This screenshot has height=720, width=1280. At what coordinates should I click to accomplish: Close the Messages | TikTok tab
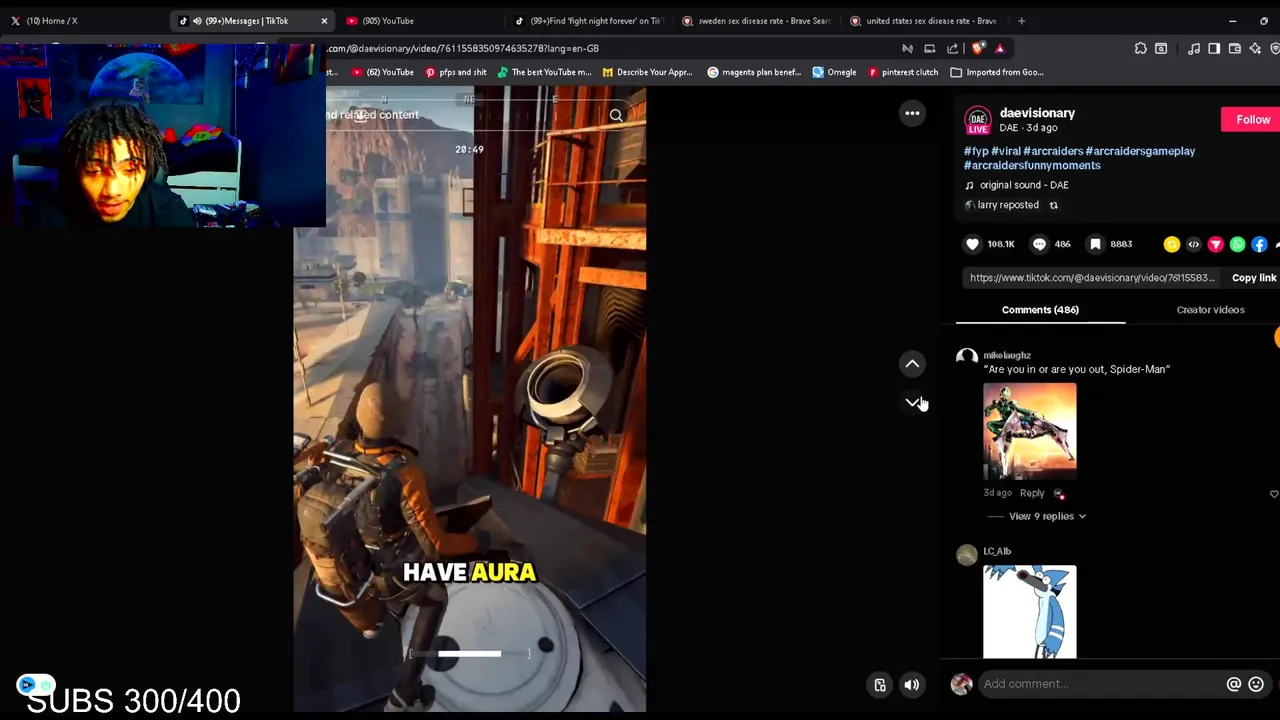point(324,20)
